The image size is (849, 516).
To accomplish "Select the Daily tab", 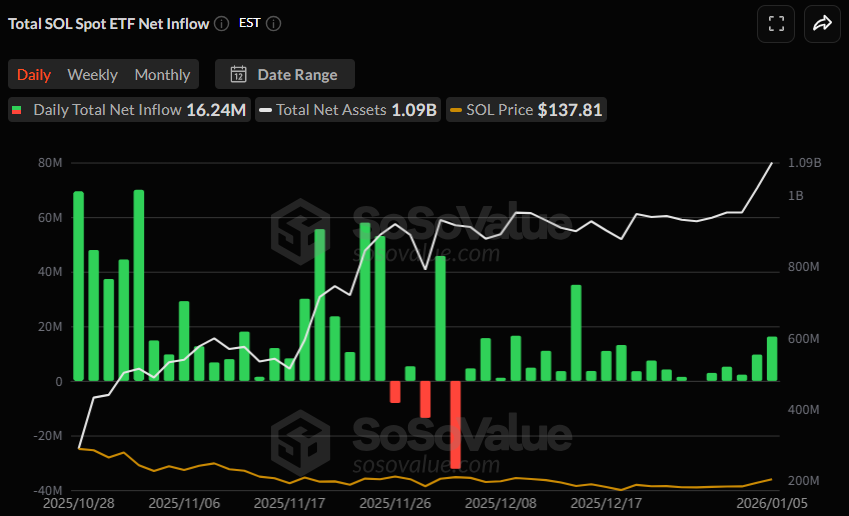I will tap(34, 74).
